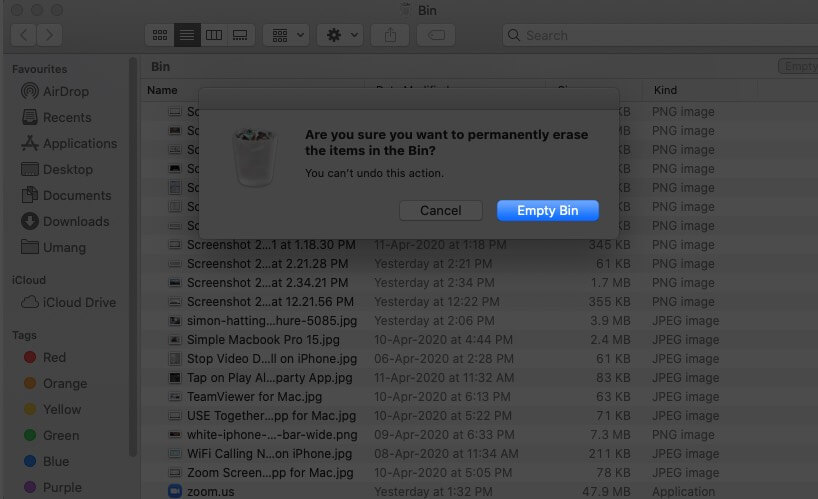Click the Edit Tags toolbar button
Screen dimensions: 818x499
pyautogui.click(x=436, y=35)
